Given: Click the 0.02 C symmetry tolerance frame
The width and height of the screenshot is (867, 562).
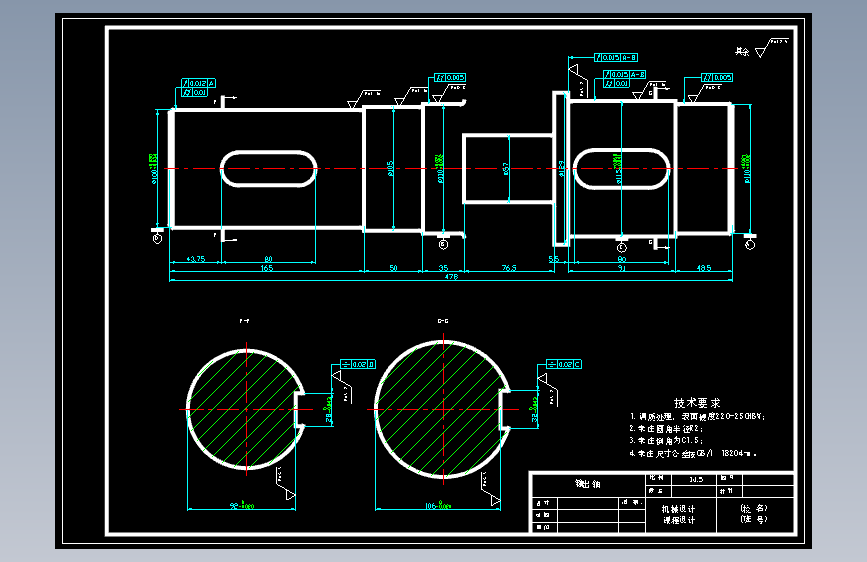Looking at the screenshot, I should pos(564,364).
